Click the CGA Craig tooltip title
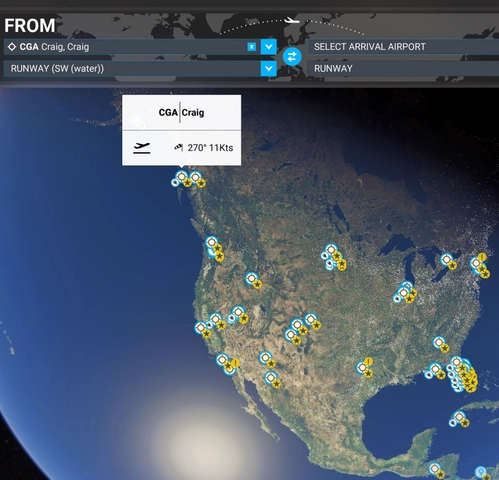Viewport: 499px width, 480px height. (x=181, y=113)
